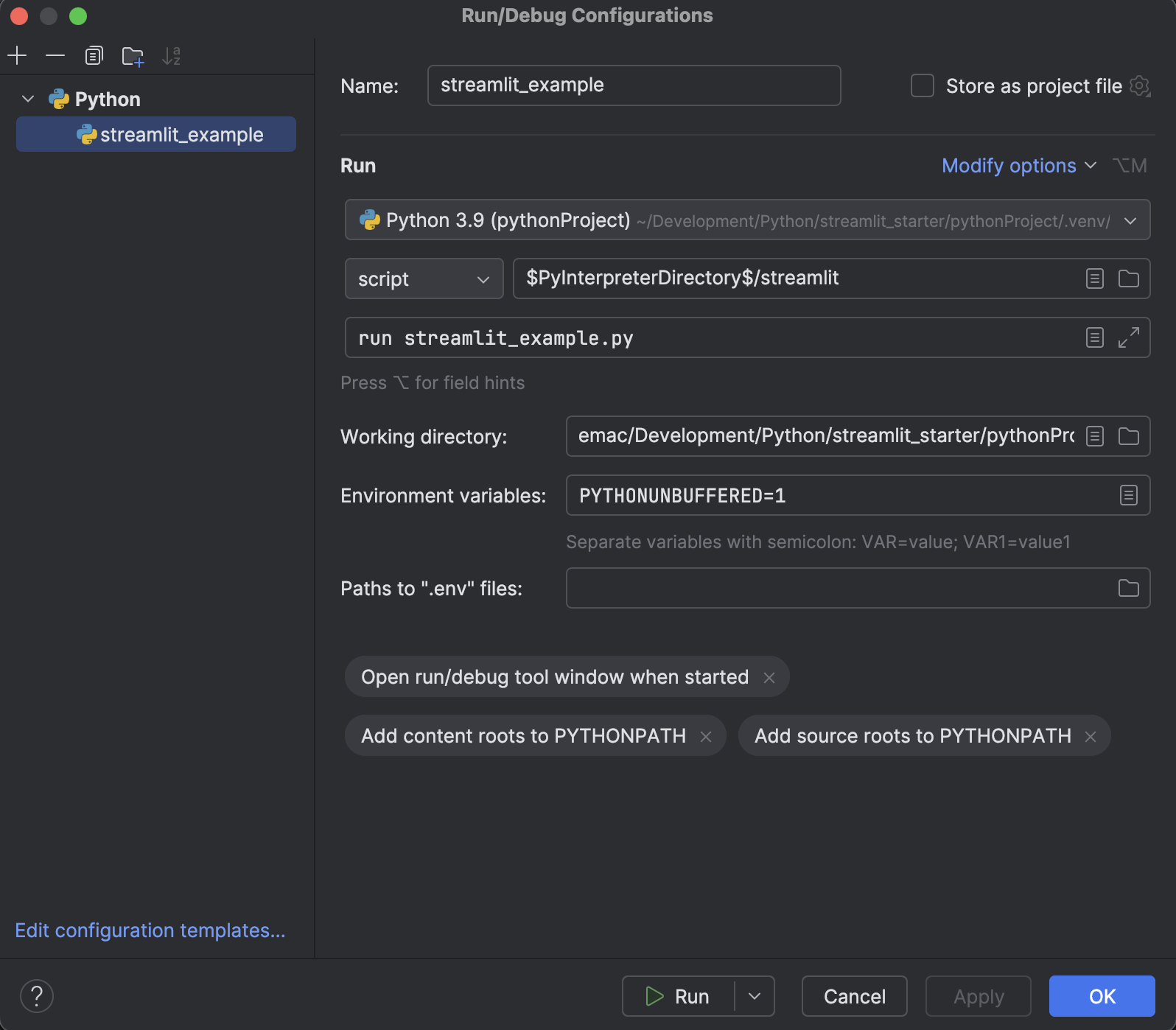This screenshot has width=1176, height=1030.
Task: Collapse the Python configurations group
Action: [28, 99]
